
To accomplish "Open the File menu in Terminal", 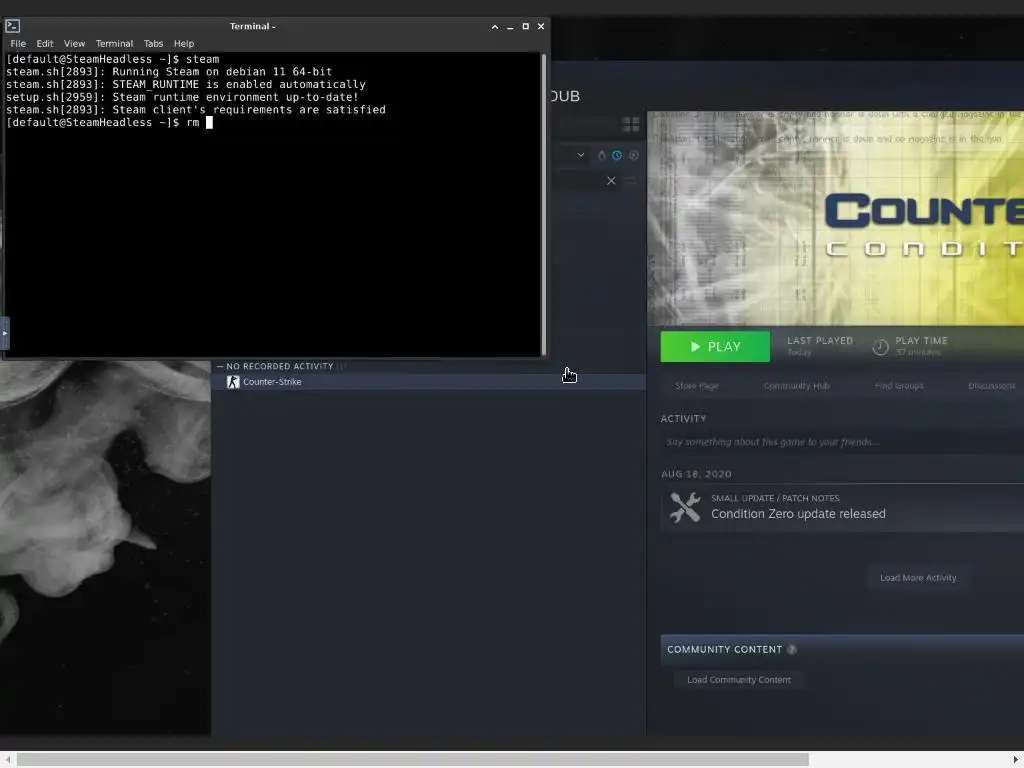I will [x=18, y=44].
